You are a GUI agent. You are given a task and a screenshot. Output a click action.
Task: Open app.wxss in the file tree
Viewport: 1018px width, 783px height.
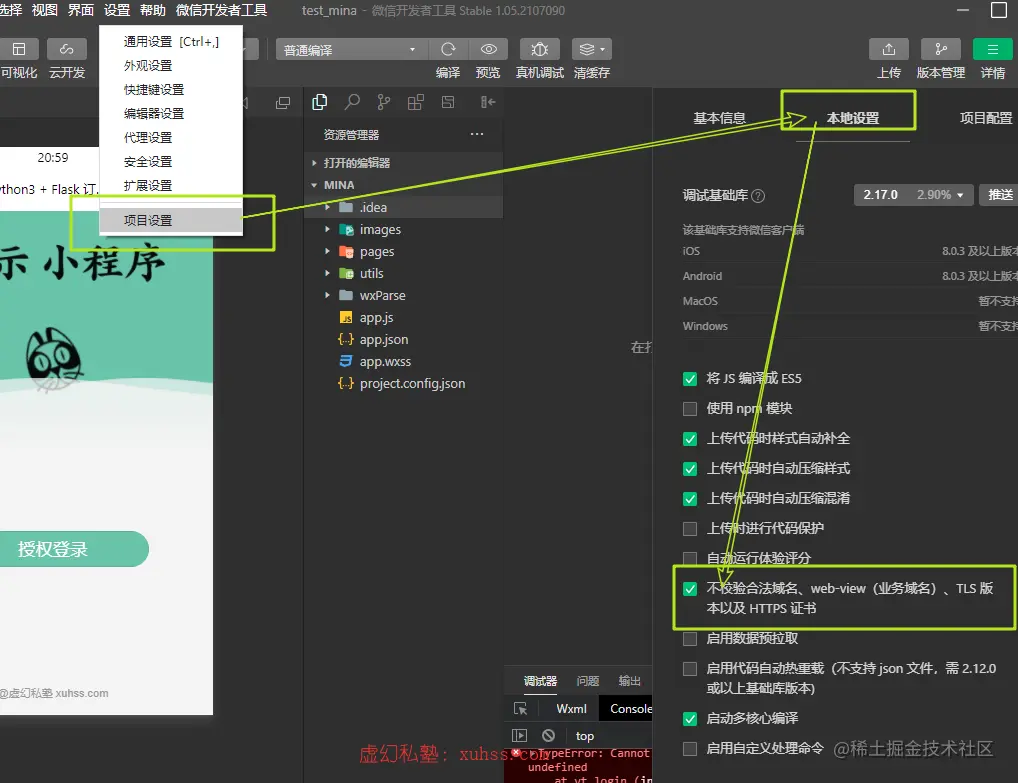click(x=385, y=362)
